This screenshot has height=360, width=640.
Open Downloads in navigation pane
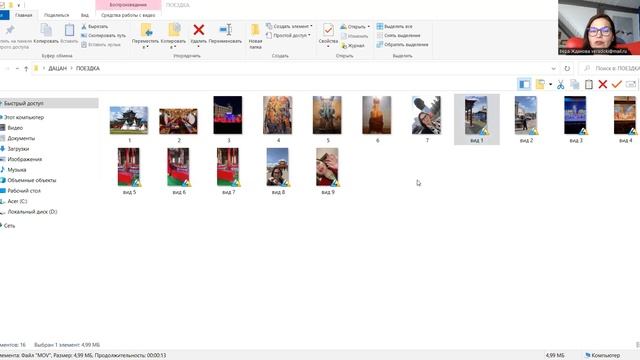18,149
